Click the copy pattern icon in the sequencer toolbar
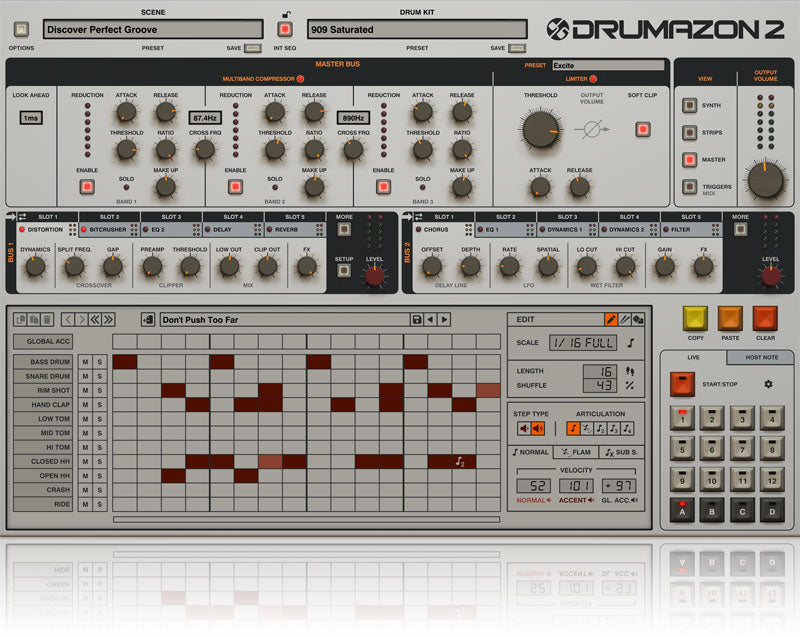 pos(21,320)
